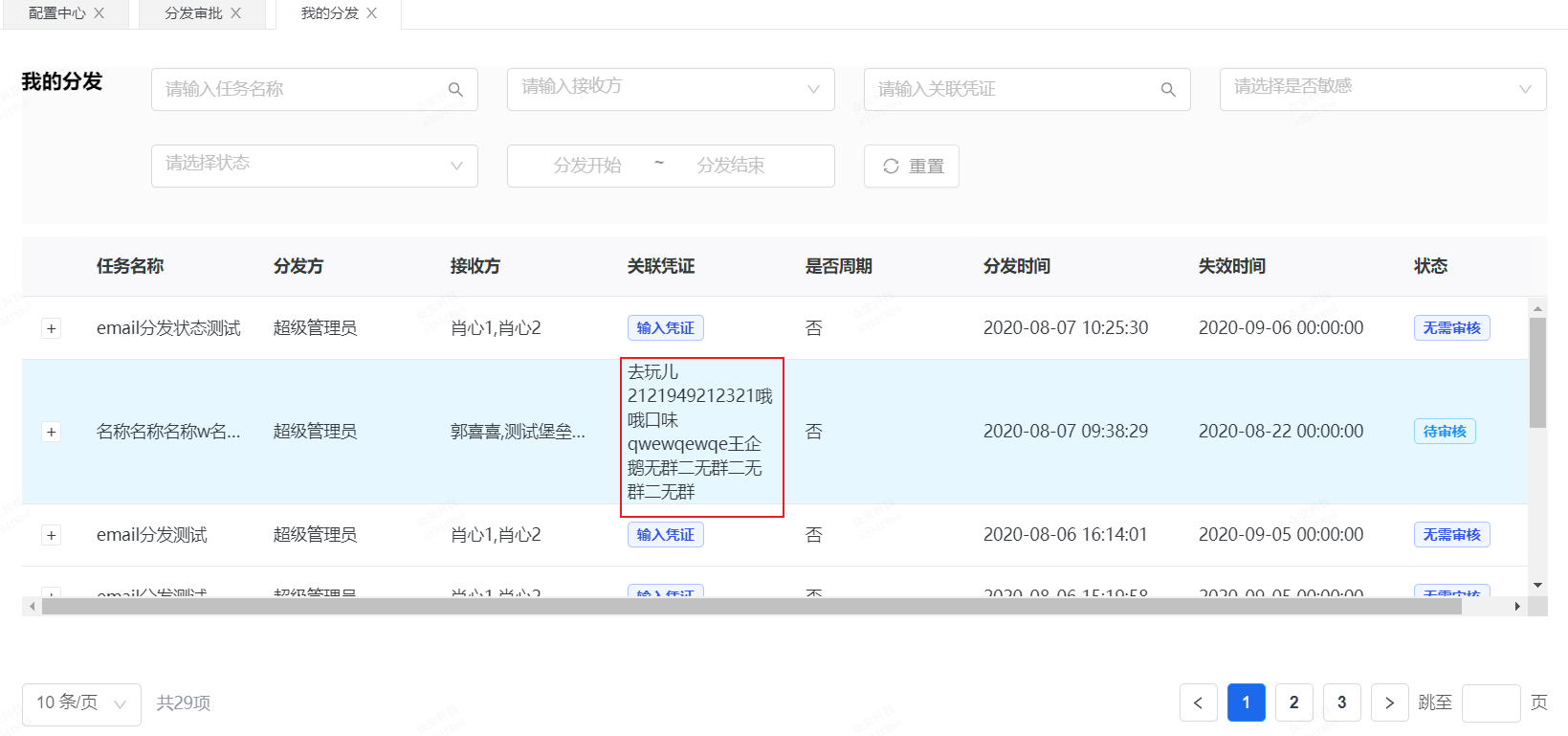Click the 接收方 column header

[475, 266]
